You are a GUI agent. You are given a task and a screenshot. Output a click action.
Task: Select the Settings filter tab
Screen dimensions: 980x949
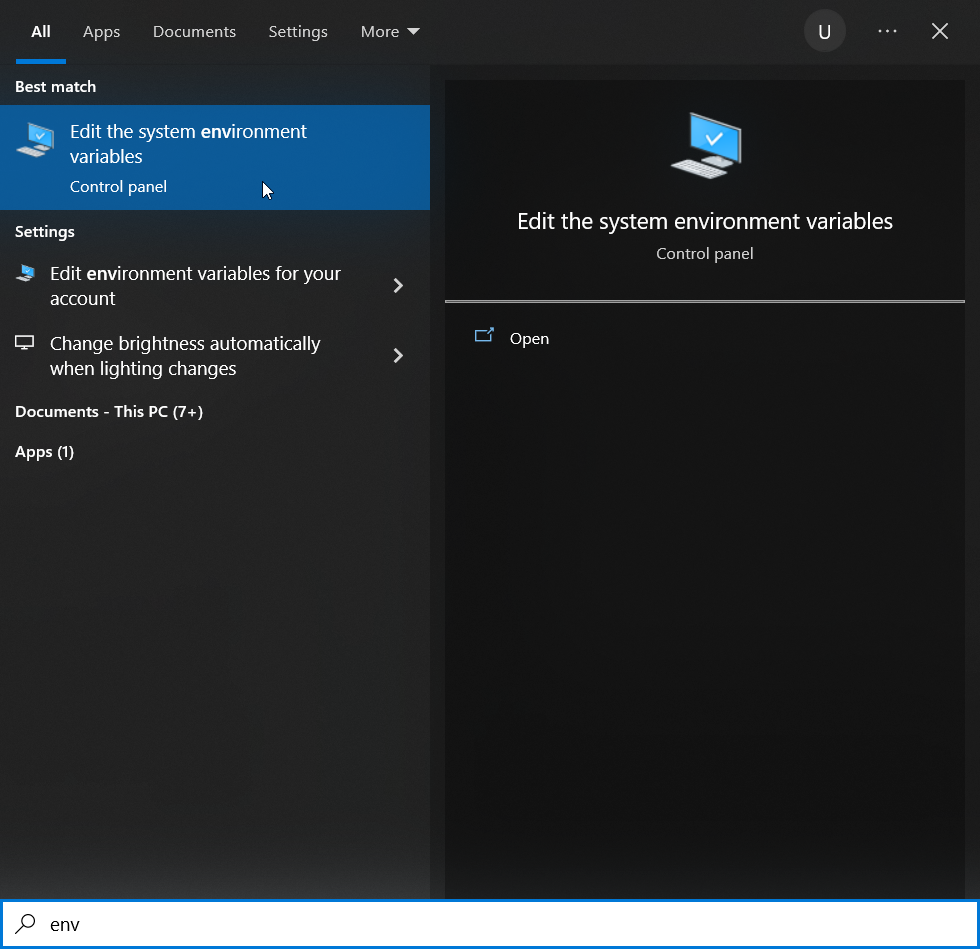pyautogui.click(x=298, y=32)
